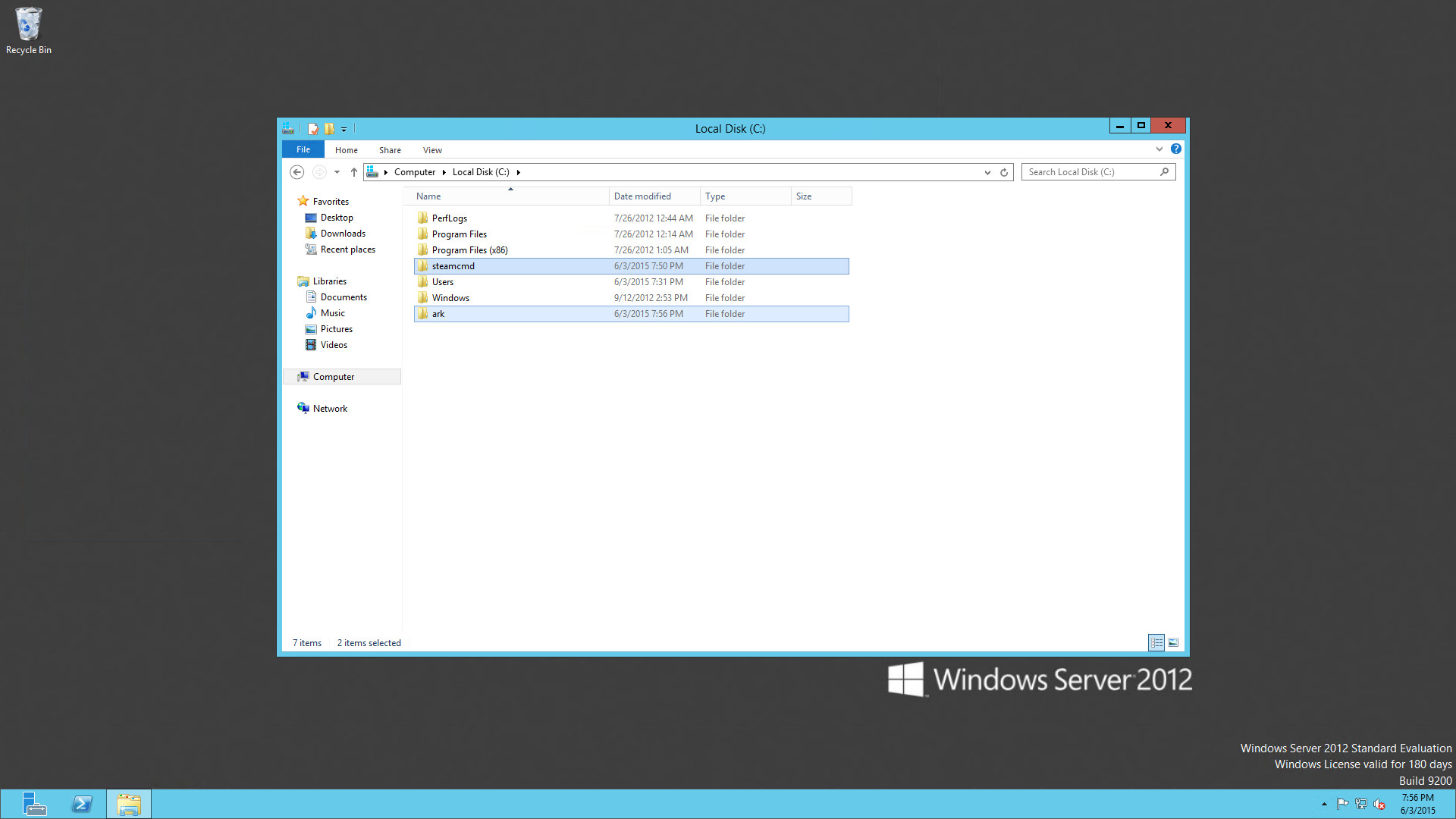This screenshot has width=1456, height=819.
Task: Click the details view toggle icon
Action: pyautogui.click(x=1156, y=642)
